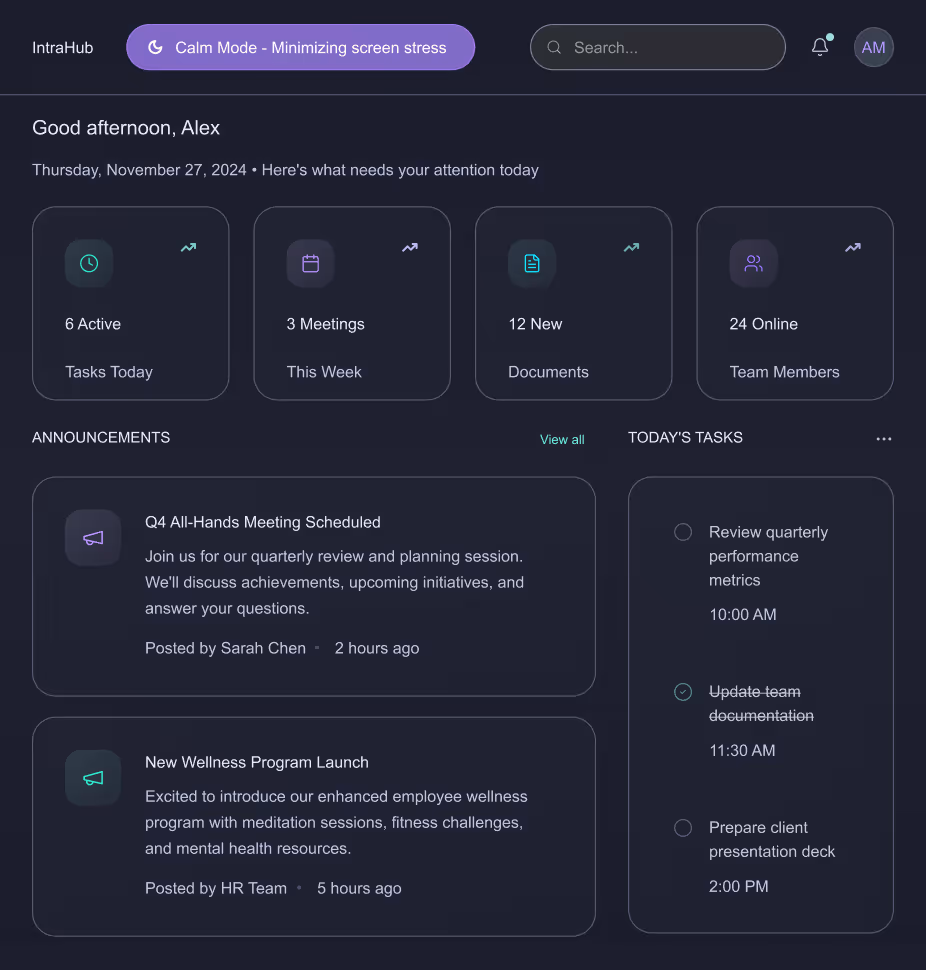Open View all announcements
Viewport: 926px width, 970px height.
562,439
